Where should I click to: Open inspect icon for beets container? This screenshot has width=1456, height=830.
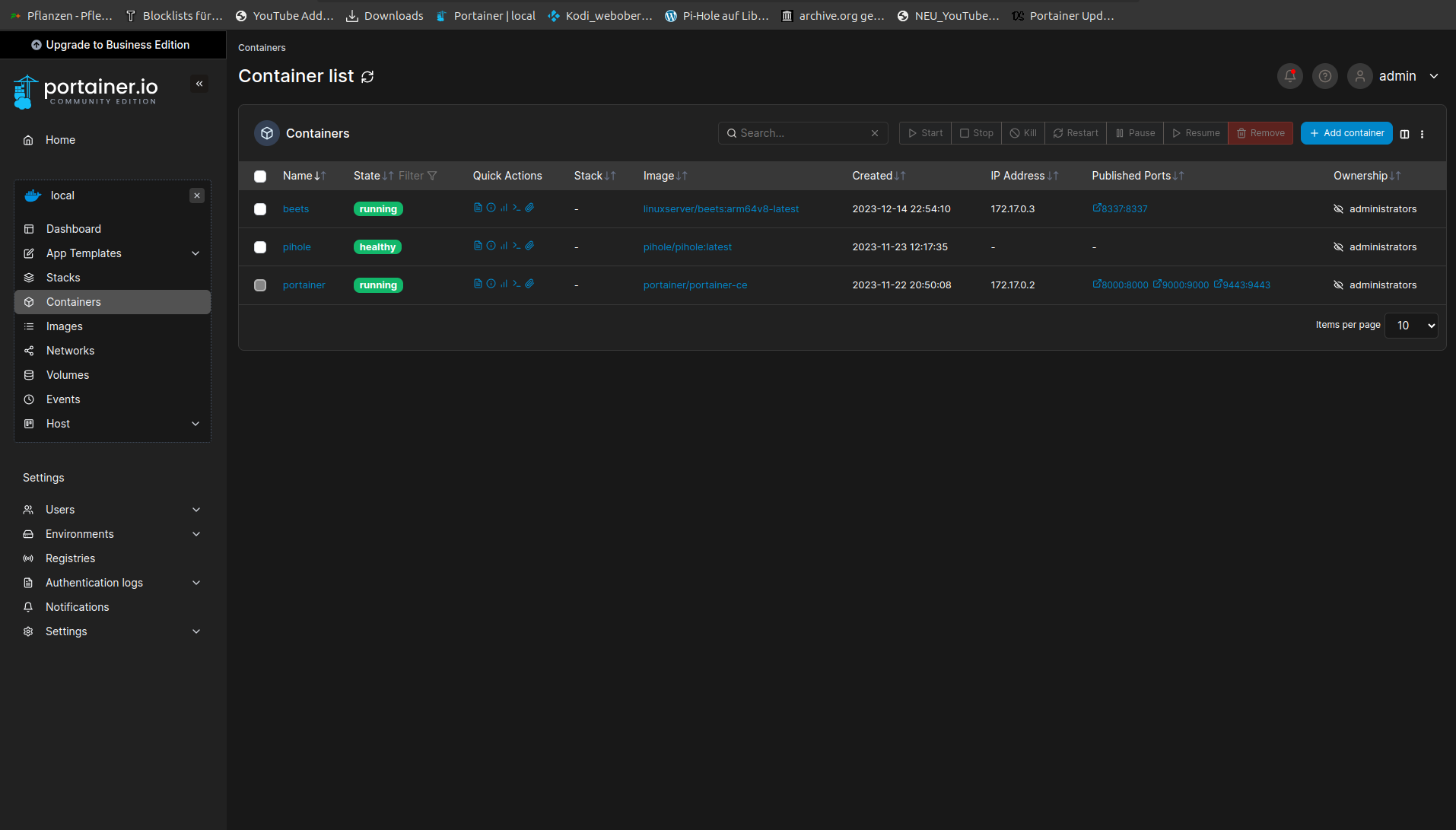[491, 208]
